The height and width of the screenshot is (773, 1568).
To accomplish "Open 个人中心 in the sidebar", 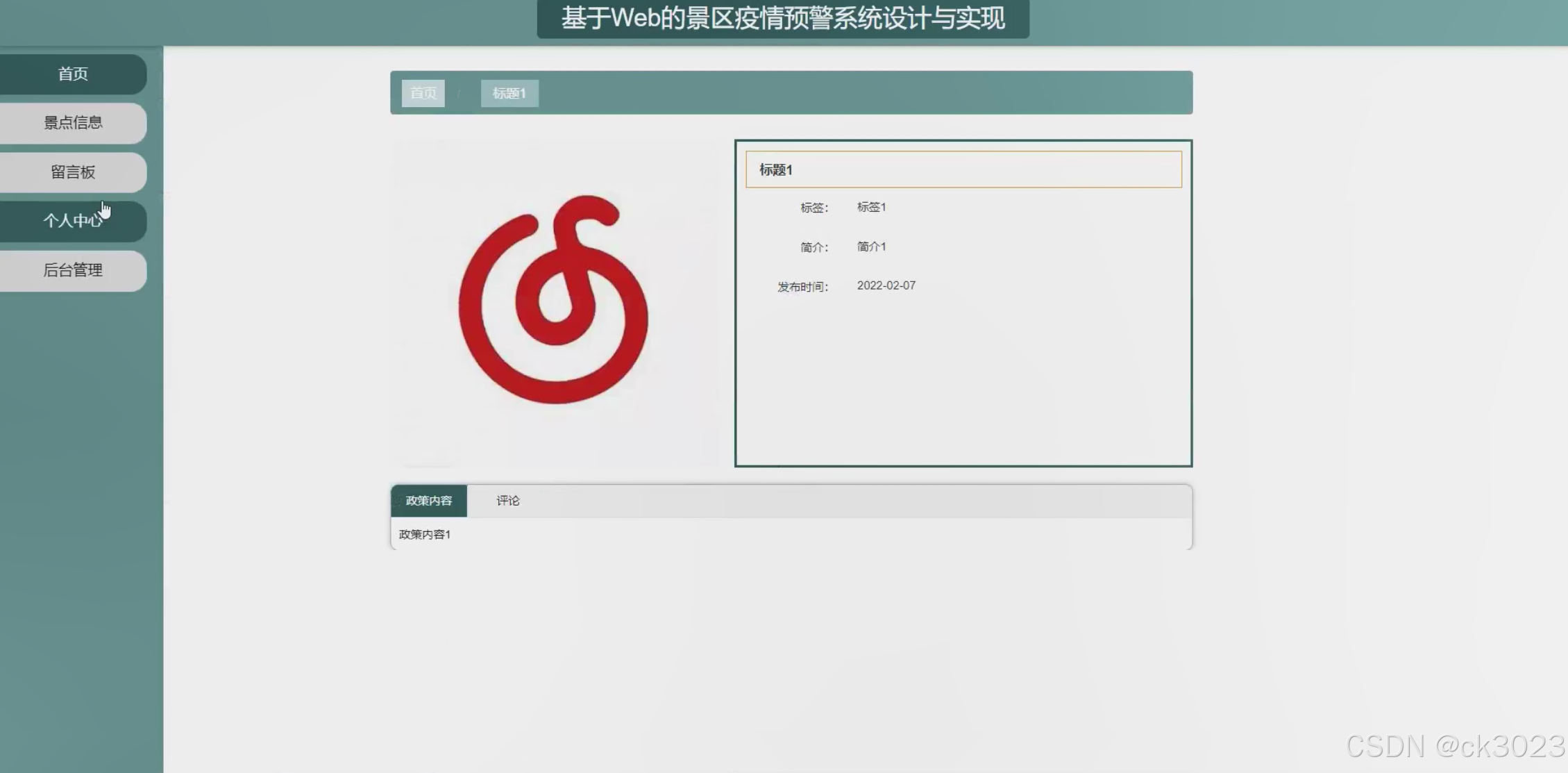I will [73, 221].
